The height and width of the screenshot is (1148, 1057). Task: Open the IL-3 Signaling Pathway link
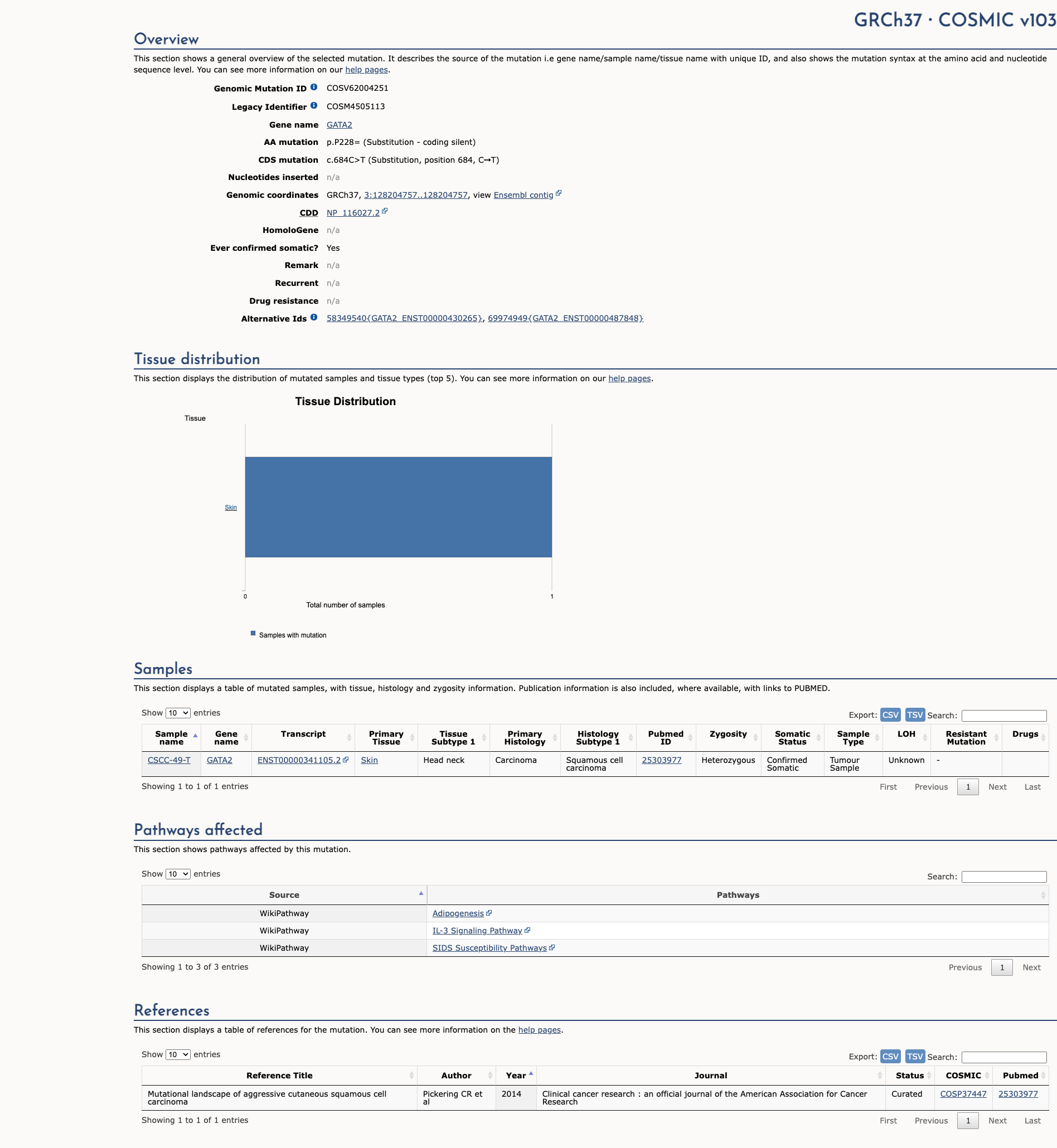(477, 931)
